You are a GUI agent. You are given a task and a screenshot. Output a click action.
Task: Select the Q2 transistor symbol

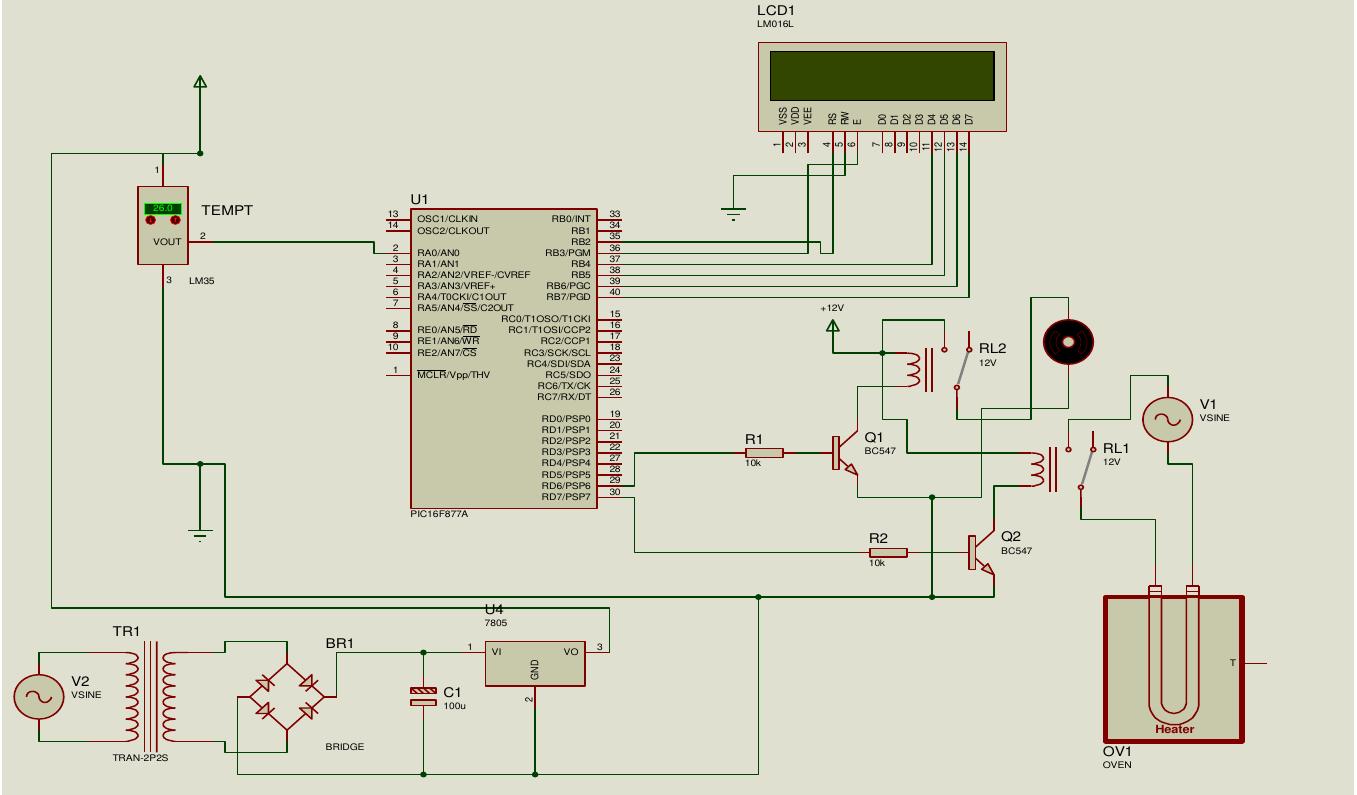(x=980, y=552)
